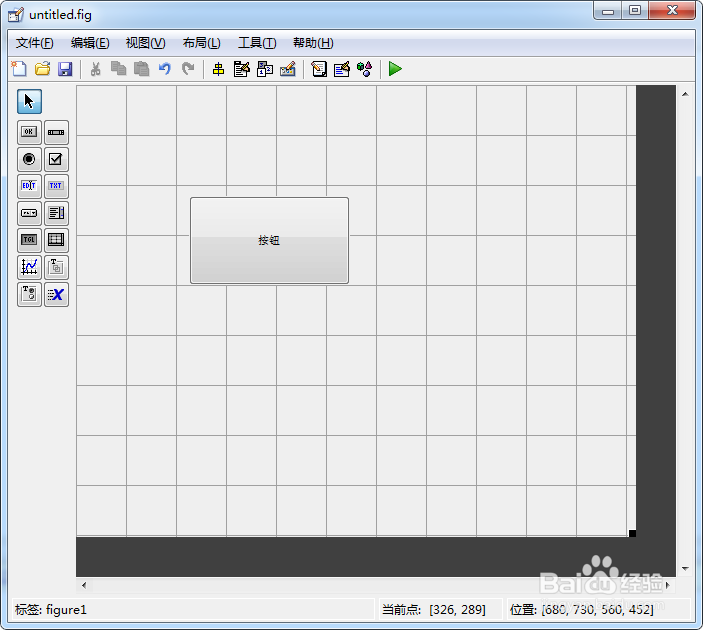This screenshot has width=703, height=630.
Task: Pick the Listbox component
Action: point(56,213)
